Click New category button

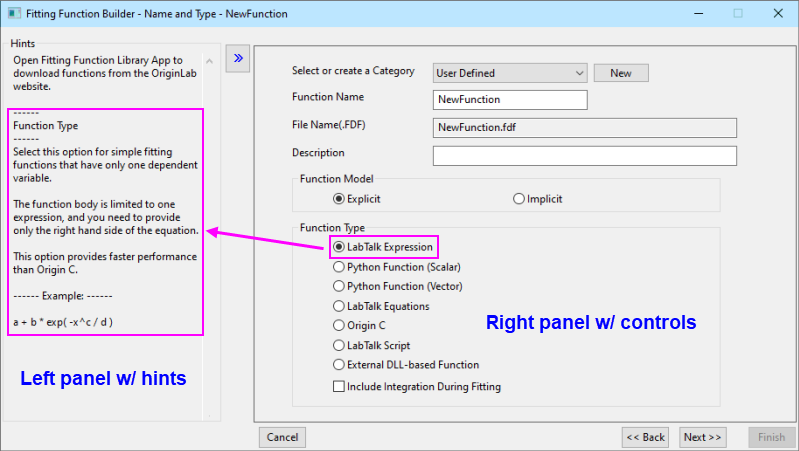coord(620,73)
